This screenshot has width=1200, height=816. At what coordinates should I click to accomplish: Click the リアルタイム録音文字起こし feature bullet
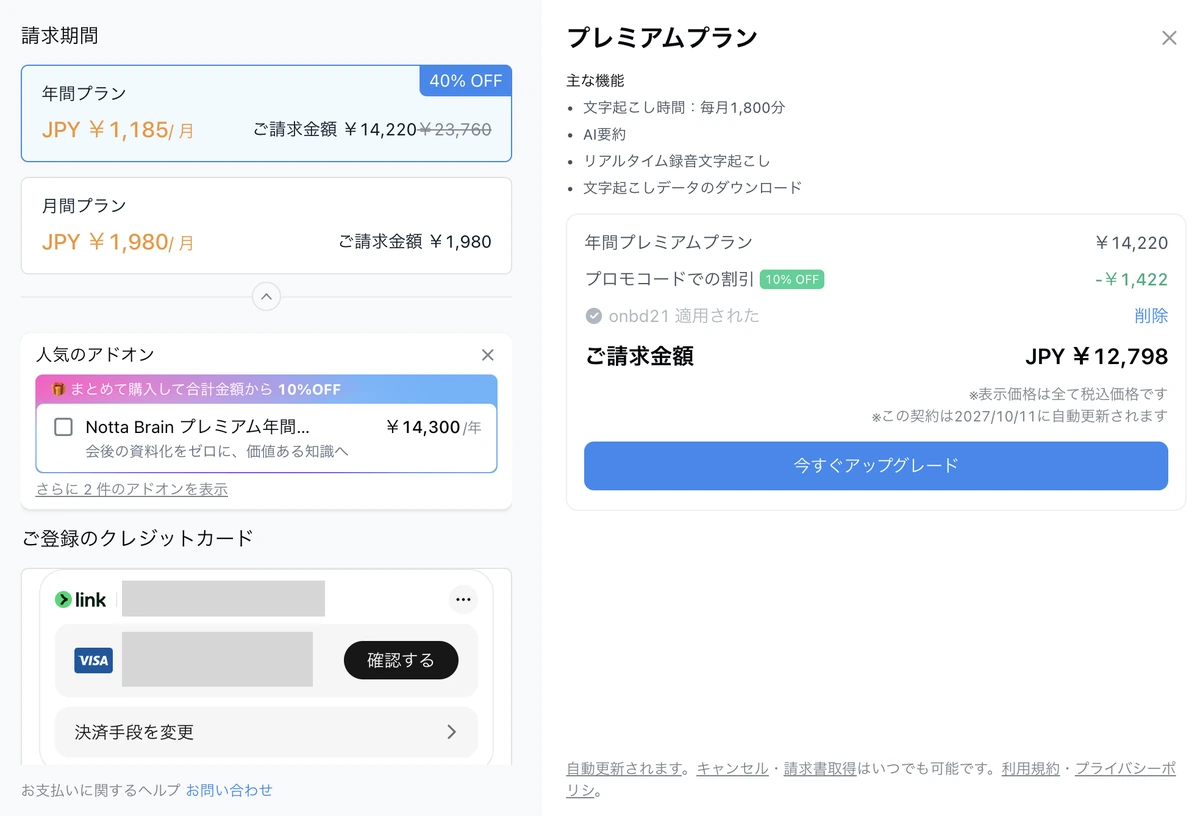coord(677,161)
